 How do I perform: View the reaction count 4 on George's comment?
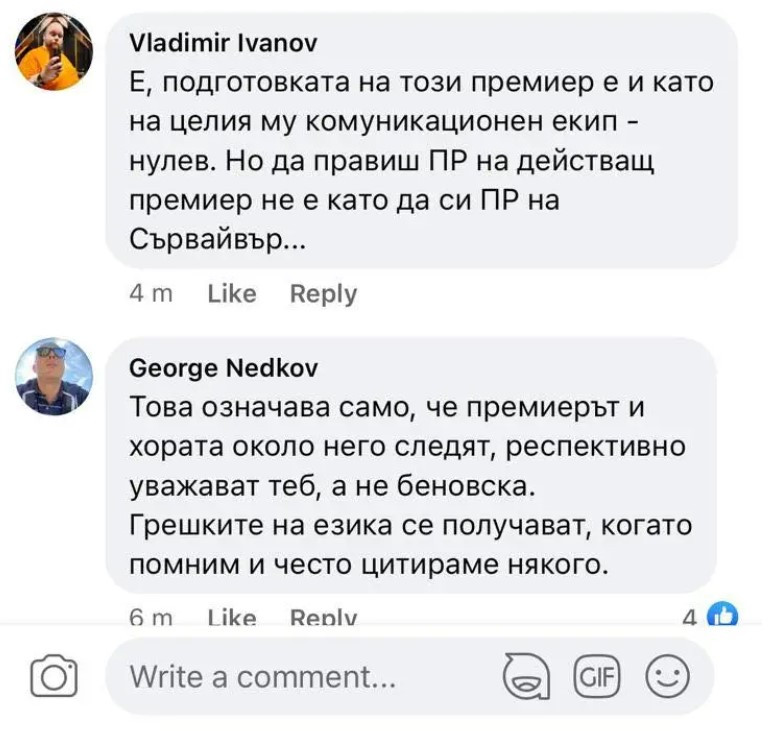(689, 619)
